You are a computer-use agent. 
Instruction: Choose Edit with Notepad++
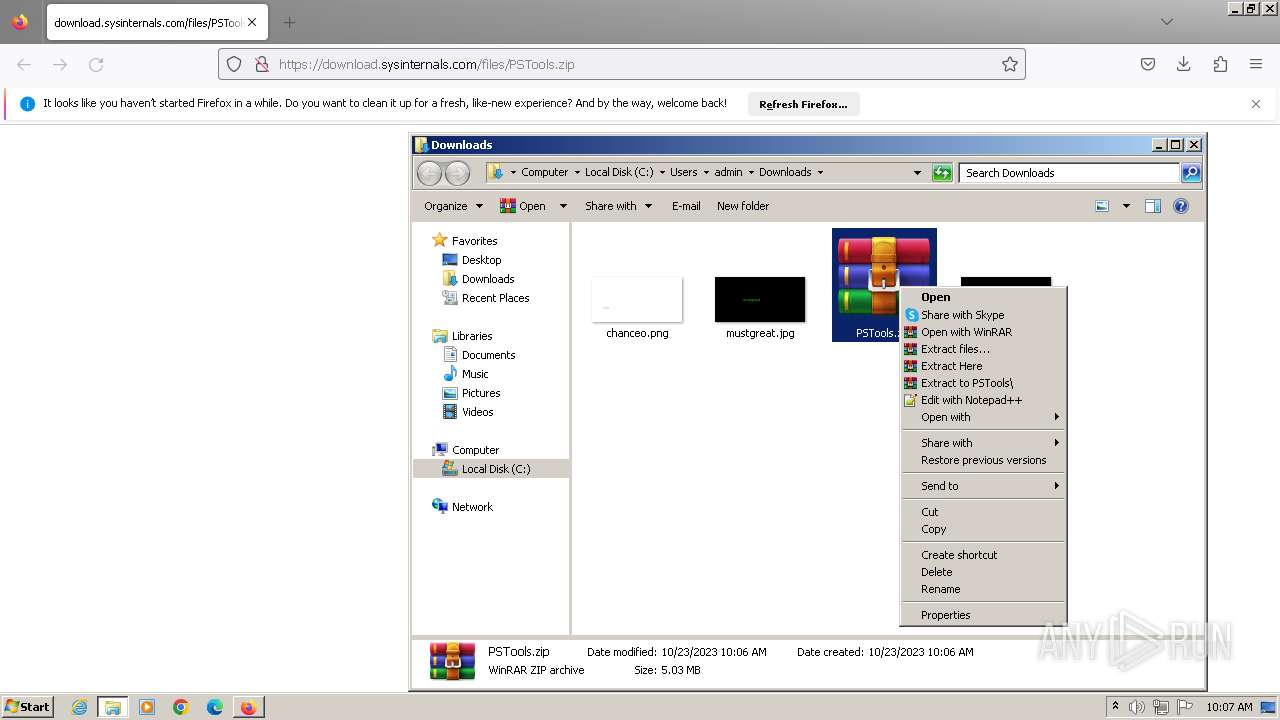(983, 400)
